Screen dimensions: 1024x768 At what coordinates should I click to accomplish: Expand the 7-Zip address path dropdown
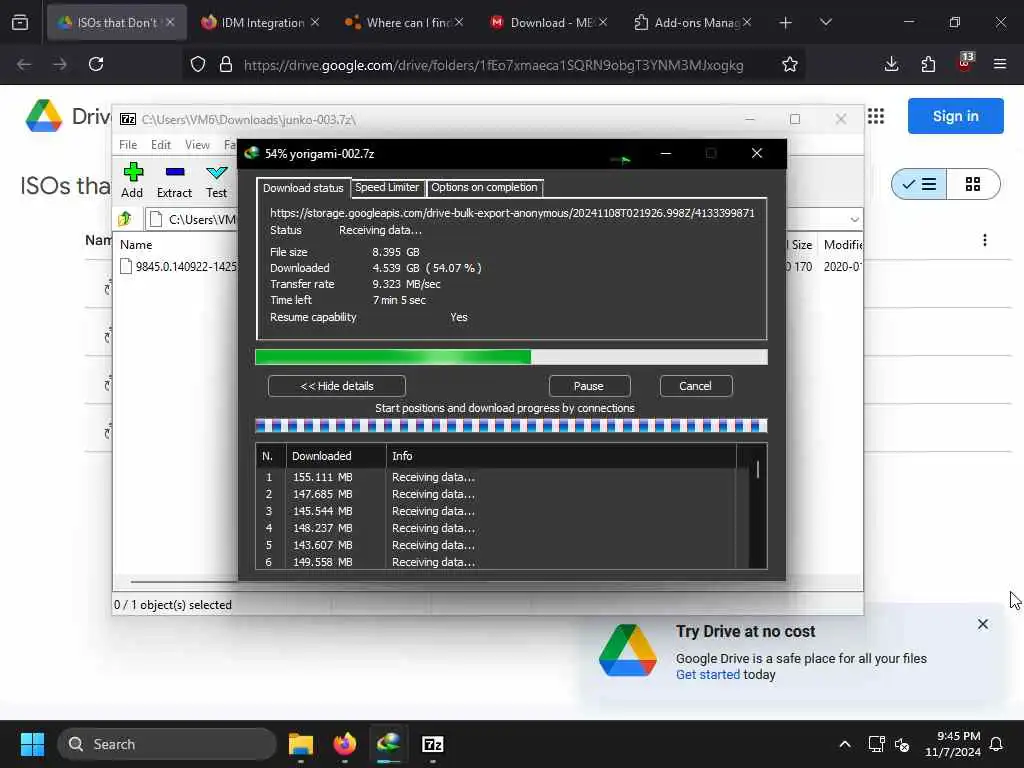(x=854, y=219)
